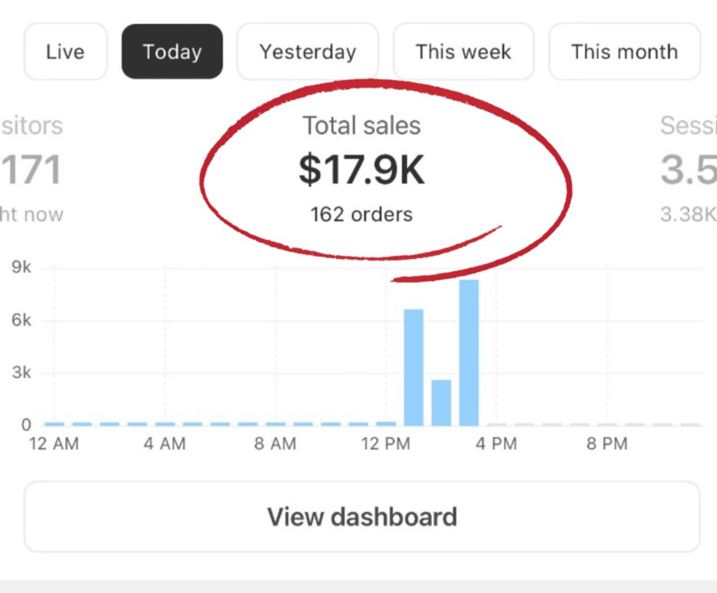The height and width of the screenshot is (593, 717).
Task: Switch to the Live tab
Action: tap(65, 52)
